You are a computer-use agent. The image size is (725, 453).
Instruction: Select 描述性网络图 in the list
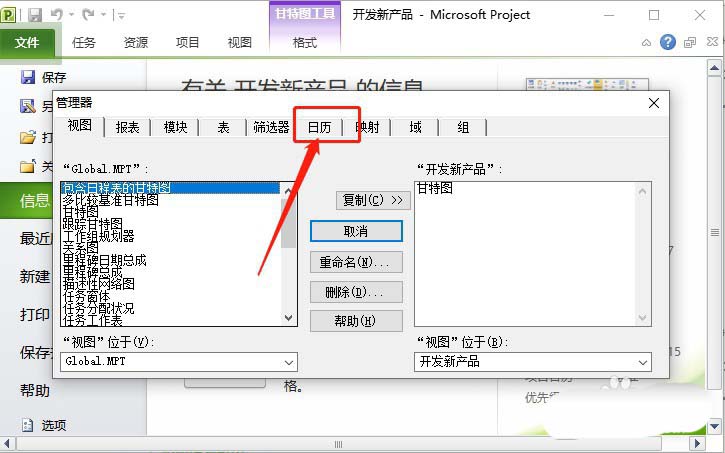tap(98, 284)
